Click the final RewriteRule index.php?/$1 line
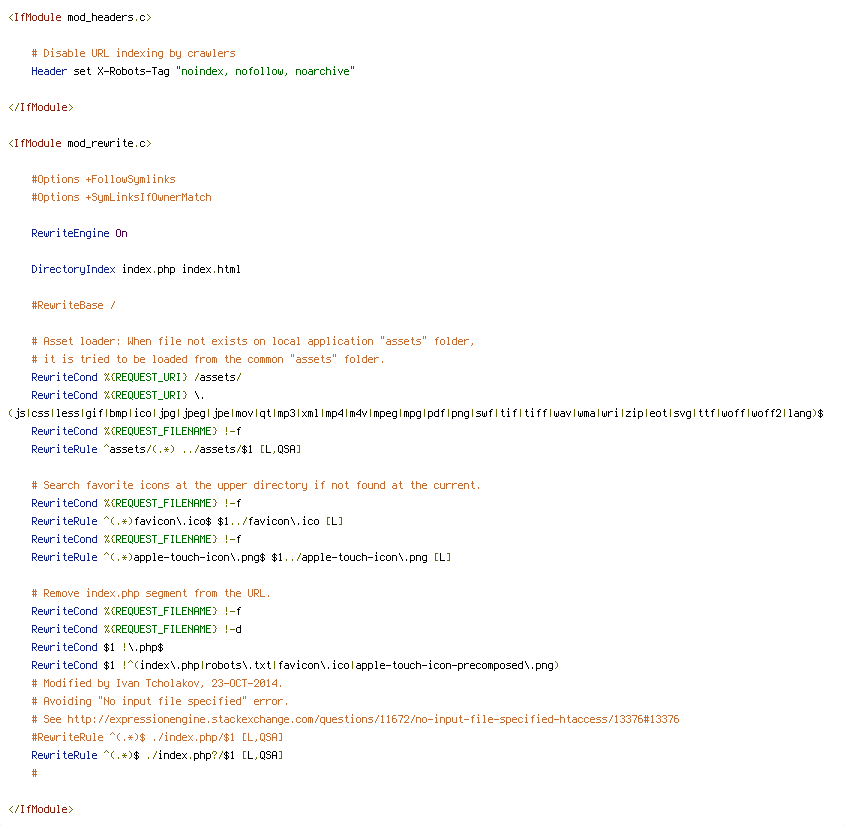The image size is (844, 826). pos(157,756)
